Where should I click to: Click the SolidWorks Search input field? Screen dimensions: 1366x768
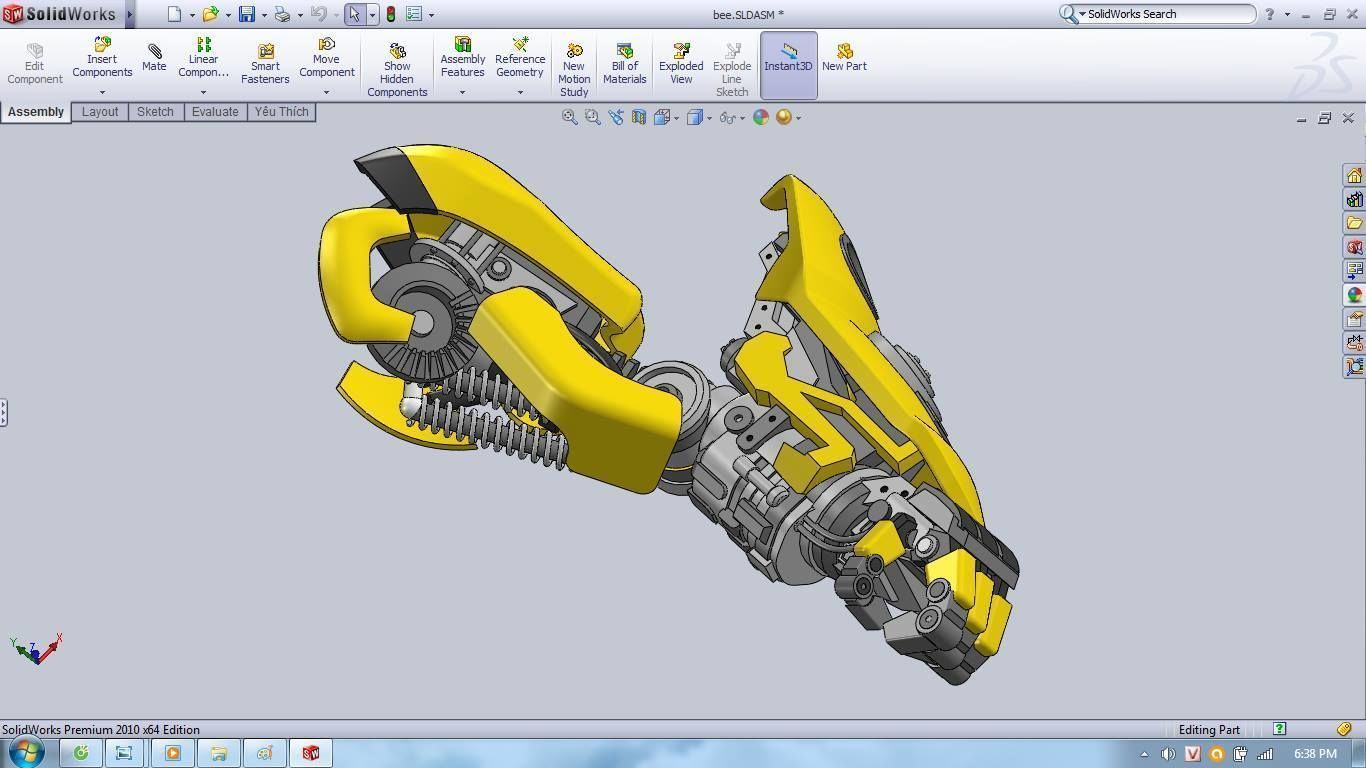click(x=1166, y=14)
